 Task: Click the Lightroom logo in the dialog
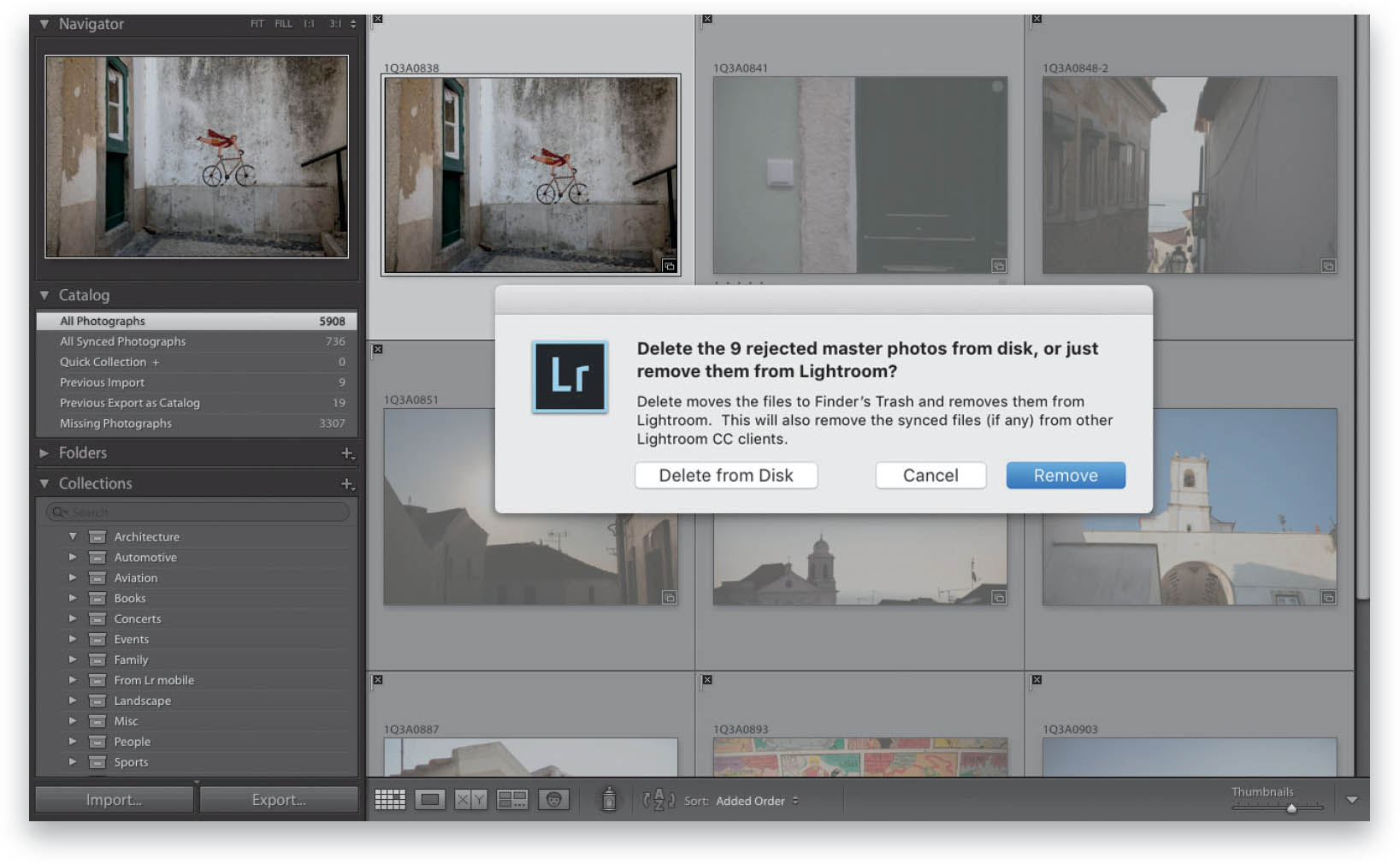click(569, 376)
